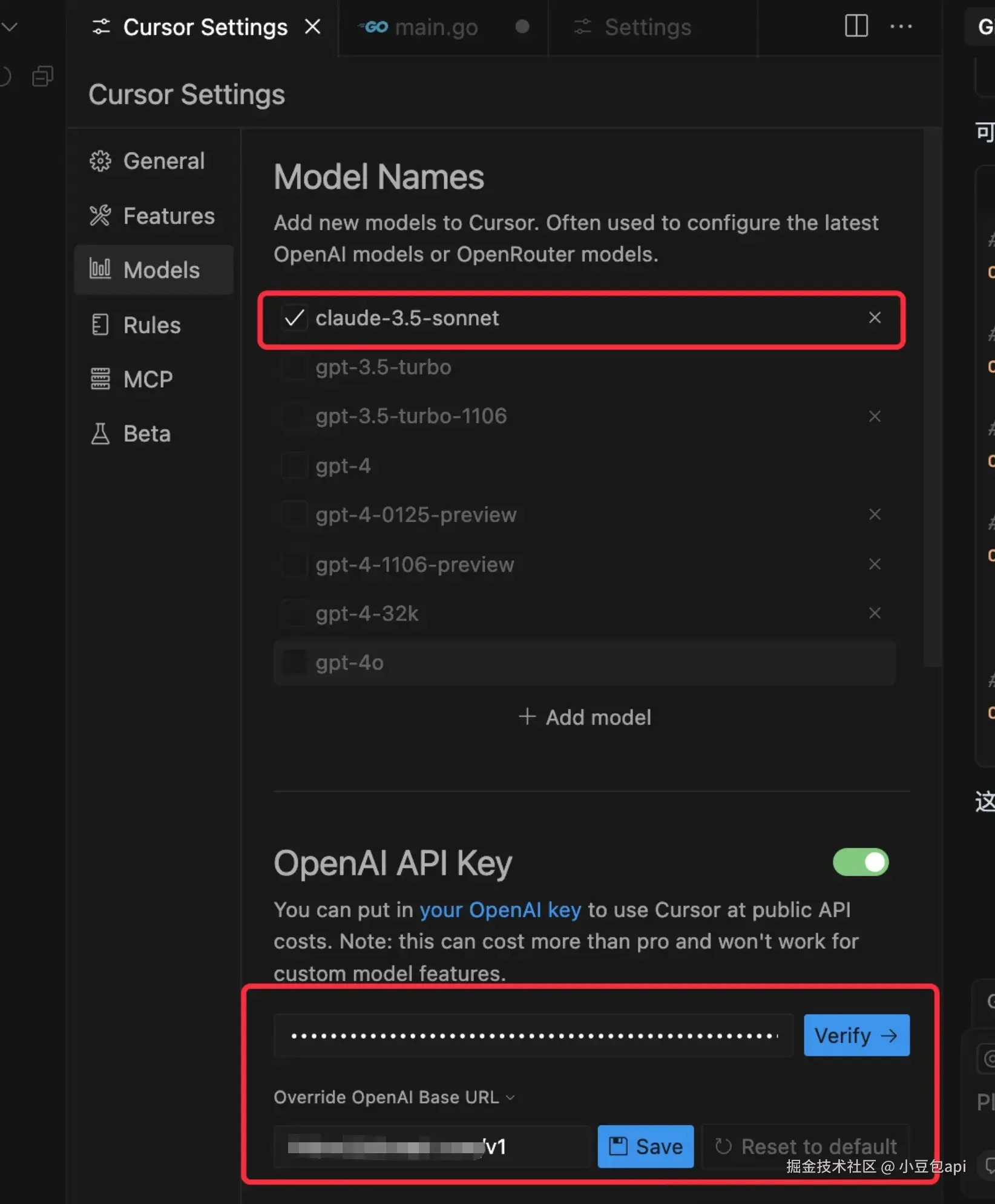The image size is (995, 1204).
Task: Remove gpt-4-1106-preview from the list
Action: click(875, 564)
